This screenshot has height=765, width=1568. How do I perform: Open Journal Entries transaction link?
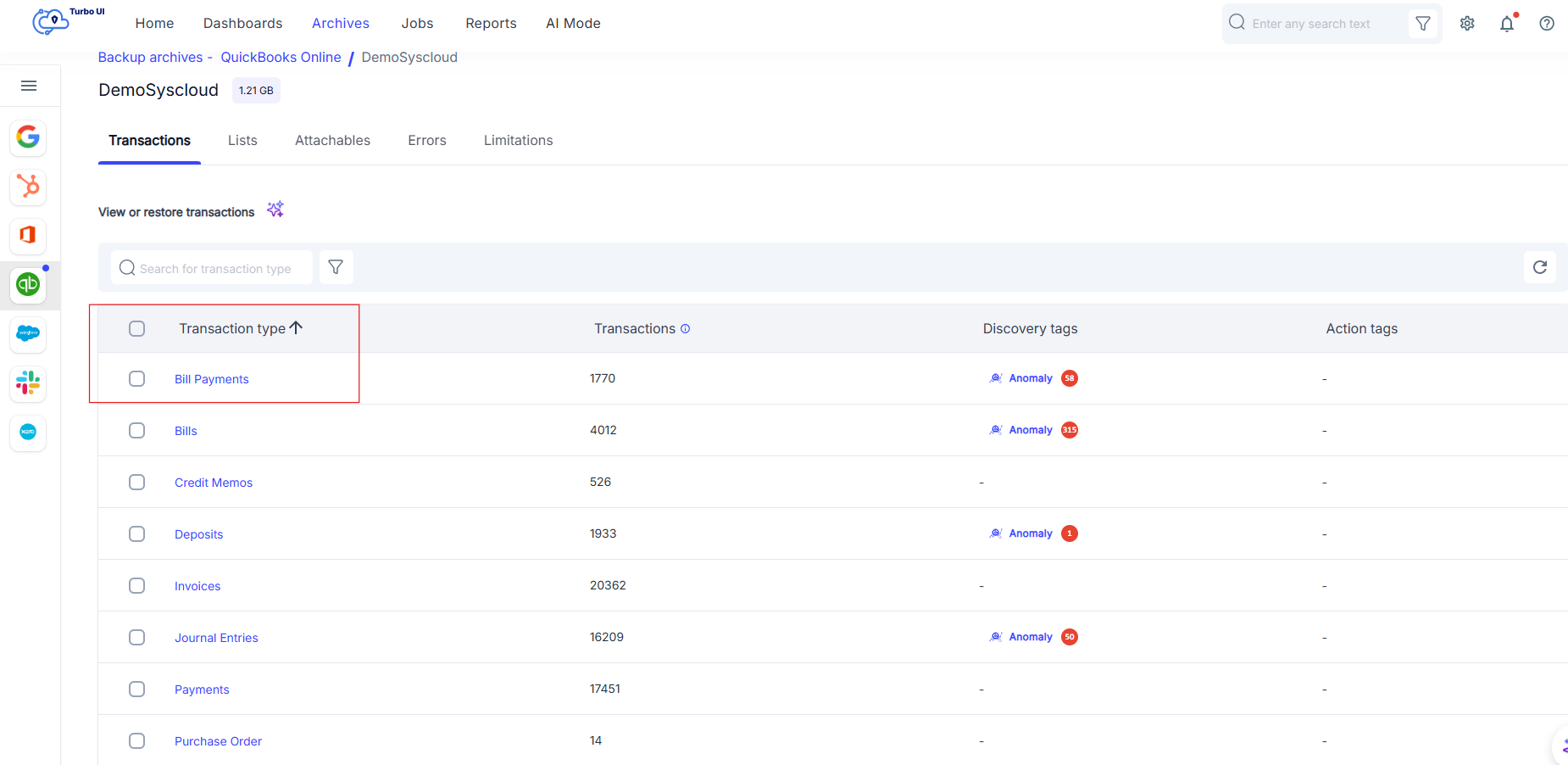(x=216, y=638)
